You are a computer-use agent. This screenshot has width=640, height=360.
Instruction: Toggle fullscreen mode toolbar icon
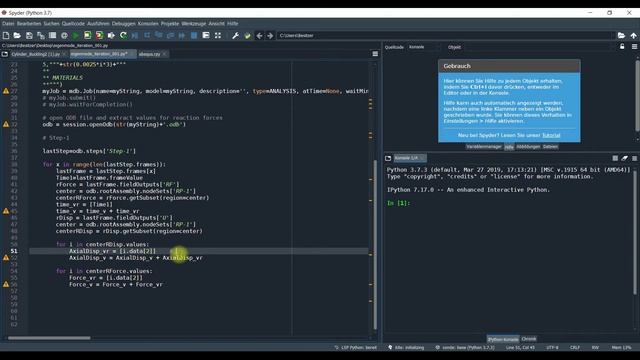(218, 36)
